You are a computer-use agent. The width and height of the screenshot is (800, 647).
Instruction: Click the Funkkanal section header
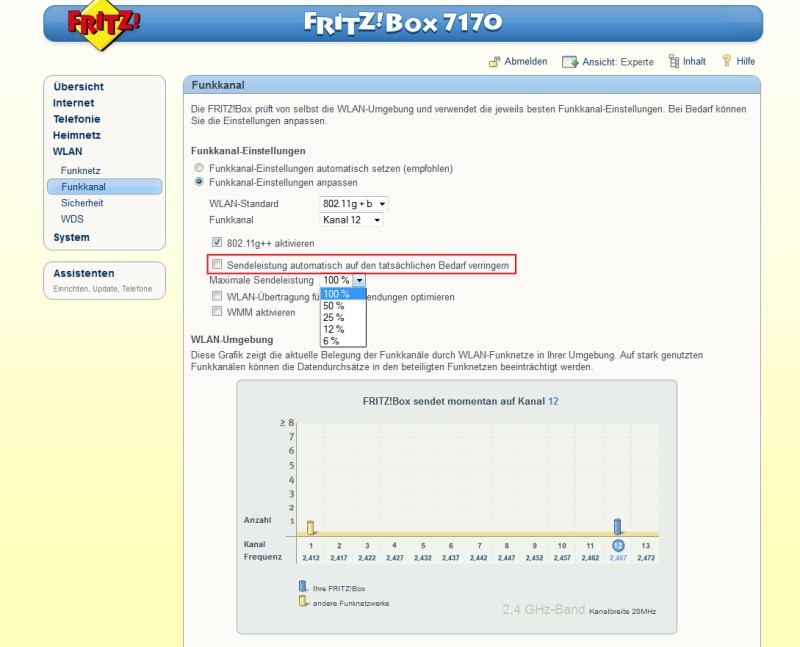[x=472, y=85]
